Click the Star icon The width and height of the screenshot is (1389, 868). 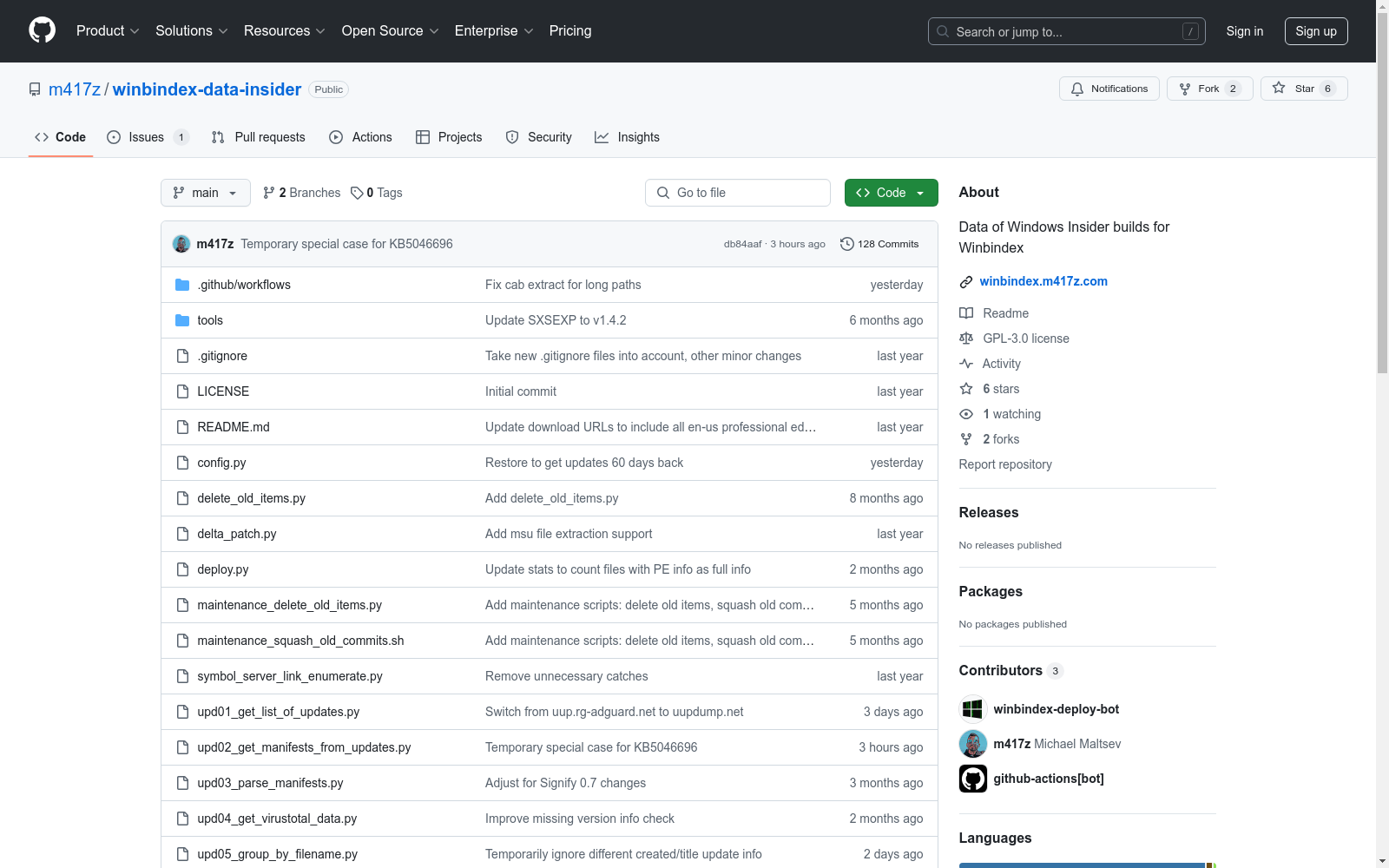pos(1279,89)
